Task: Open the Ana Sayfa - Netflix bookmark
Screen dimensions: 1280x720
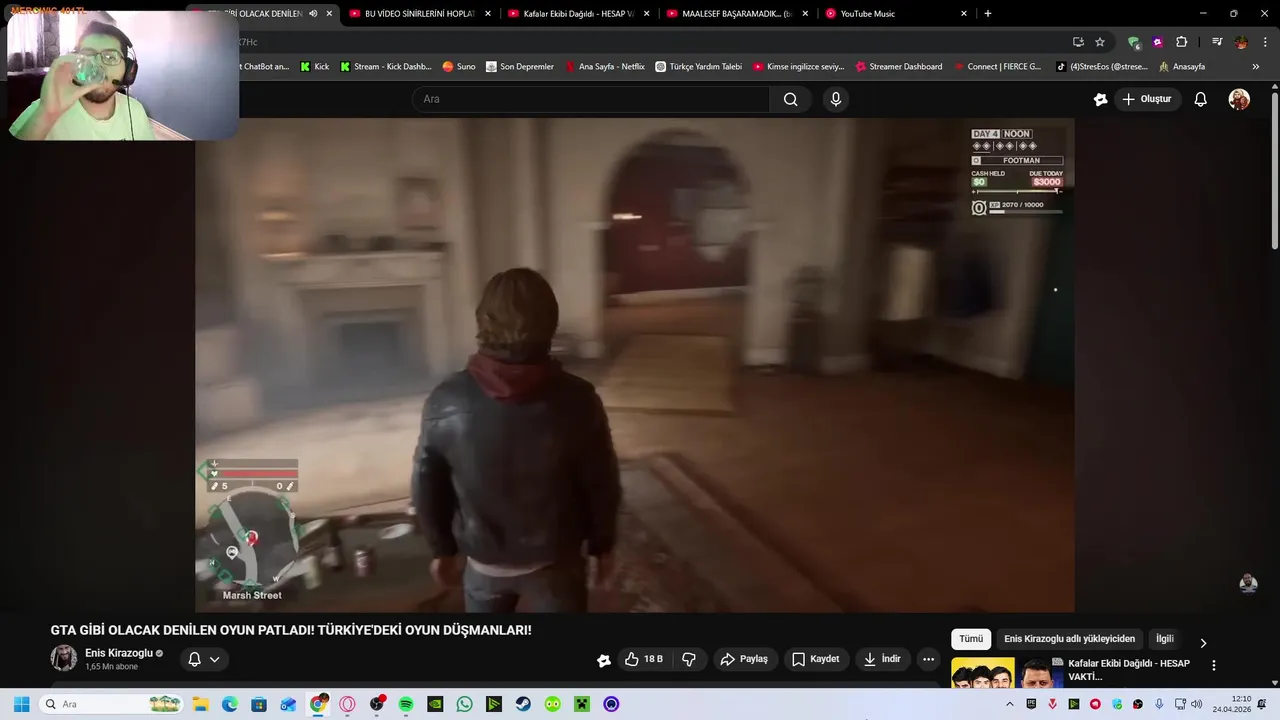Action: [605, 67]
